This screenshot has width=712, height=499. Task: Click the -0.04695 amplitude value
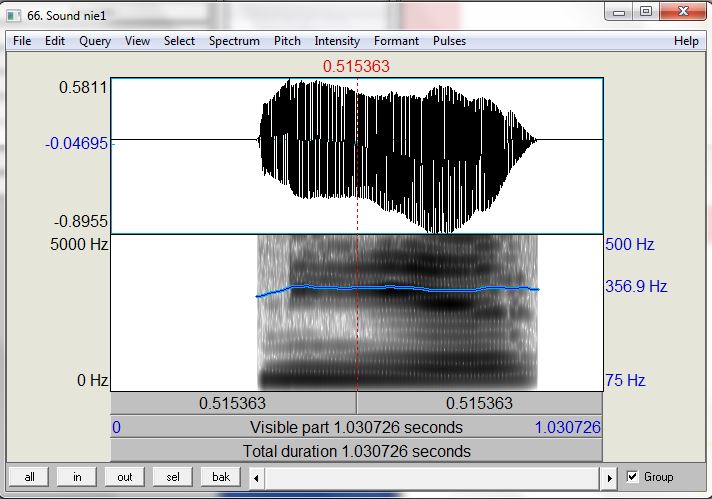(77, 143)
